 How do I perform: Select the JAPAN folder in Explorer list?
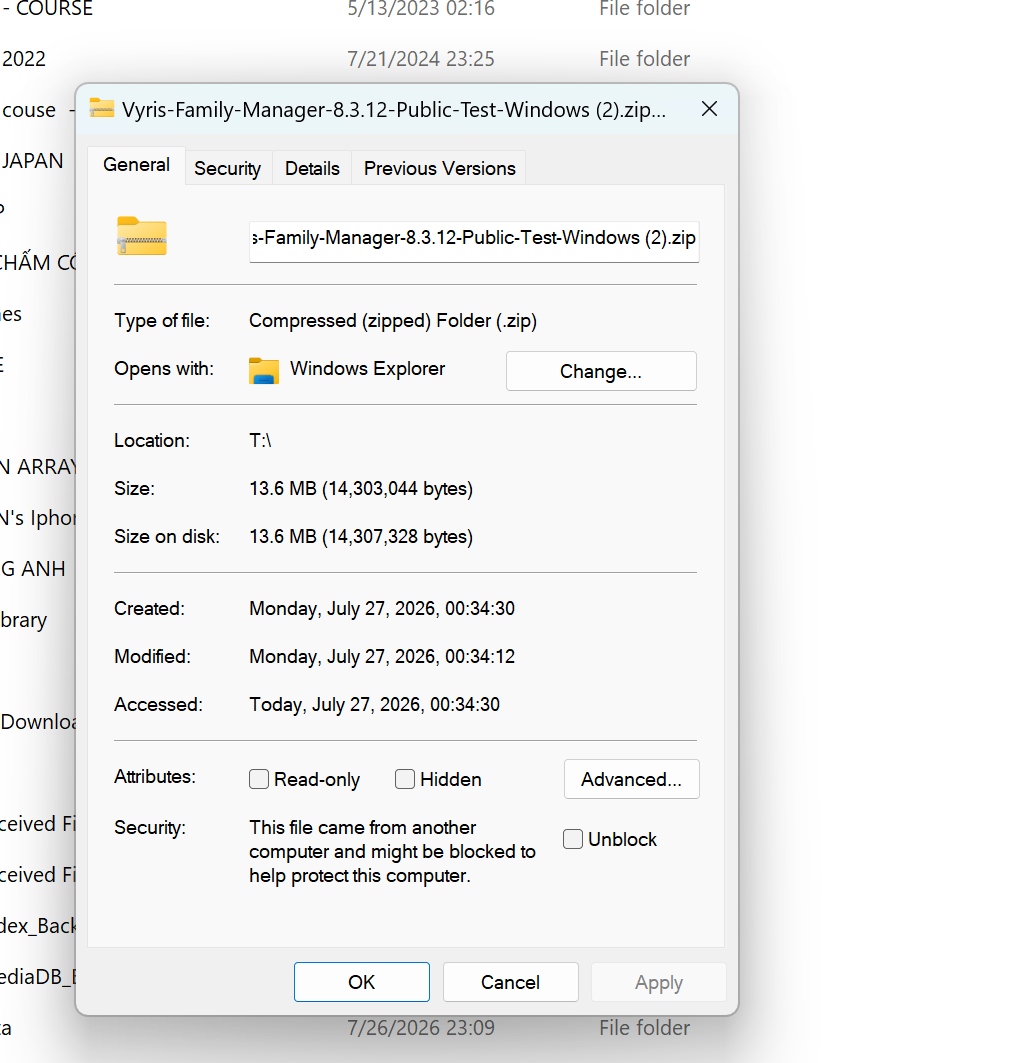point(32,161)
